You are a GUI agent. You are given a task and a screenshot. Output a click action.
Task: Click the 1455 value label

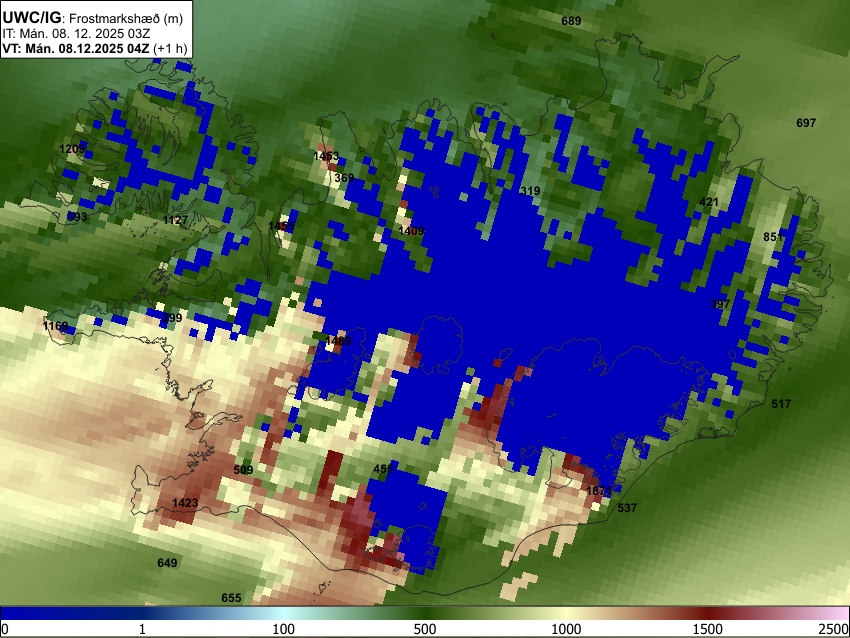[x=281, y=226]
